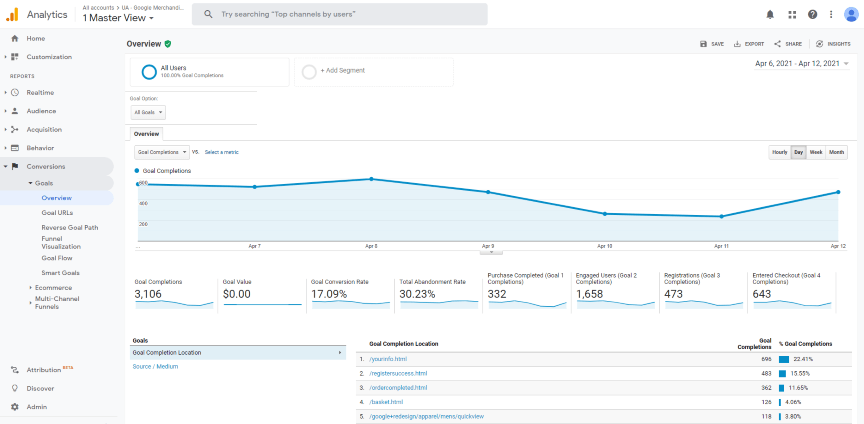Viewport: 864px width, 424px height.
Task: Open the Goal Completions metric dropdown
Action: (x=162, y=152)
